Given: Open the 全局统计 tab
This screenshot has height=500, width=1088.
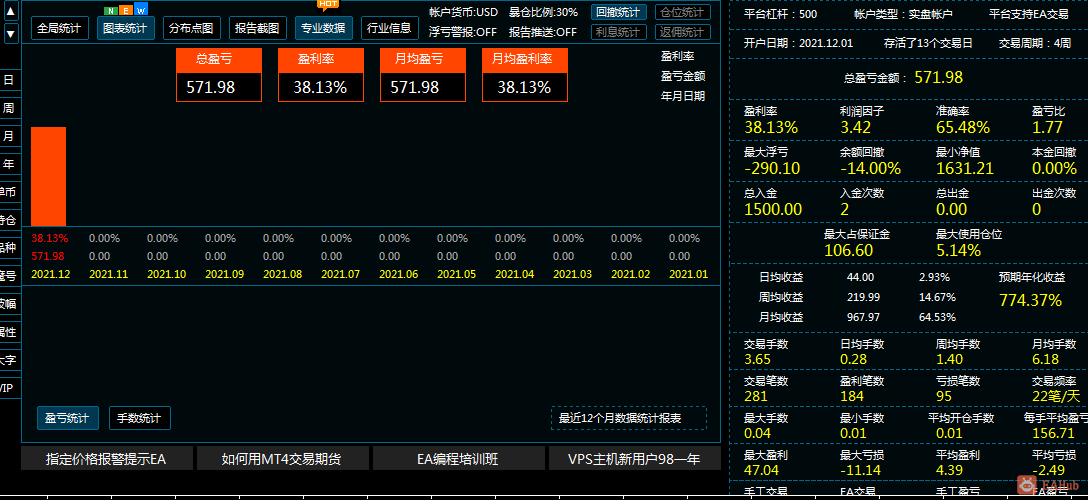Looking at the screenshot, I should (60, 28).
